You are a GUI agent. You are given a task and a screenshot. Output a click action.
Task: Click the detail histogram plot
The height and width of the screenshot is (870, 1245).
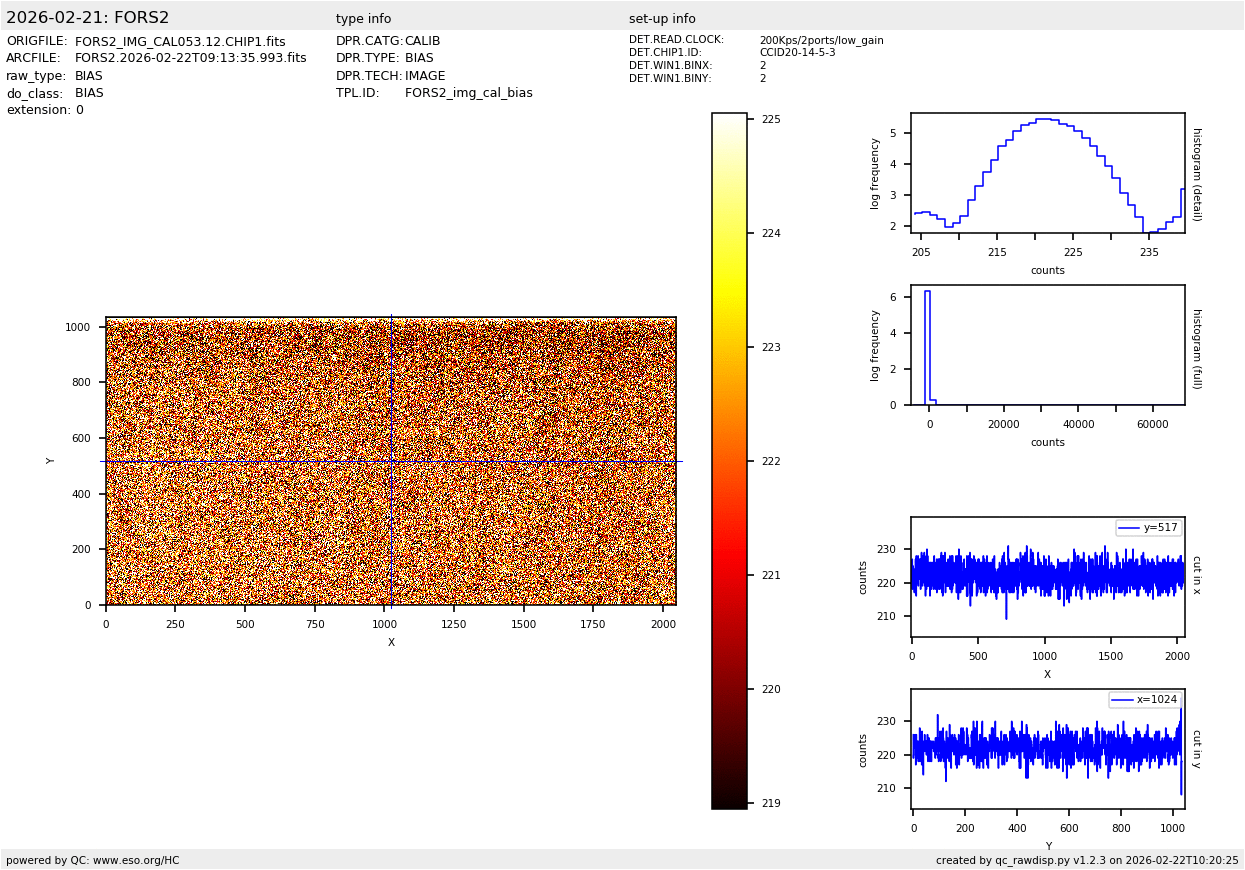[x=1047, y=173]
